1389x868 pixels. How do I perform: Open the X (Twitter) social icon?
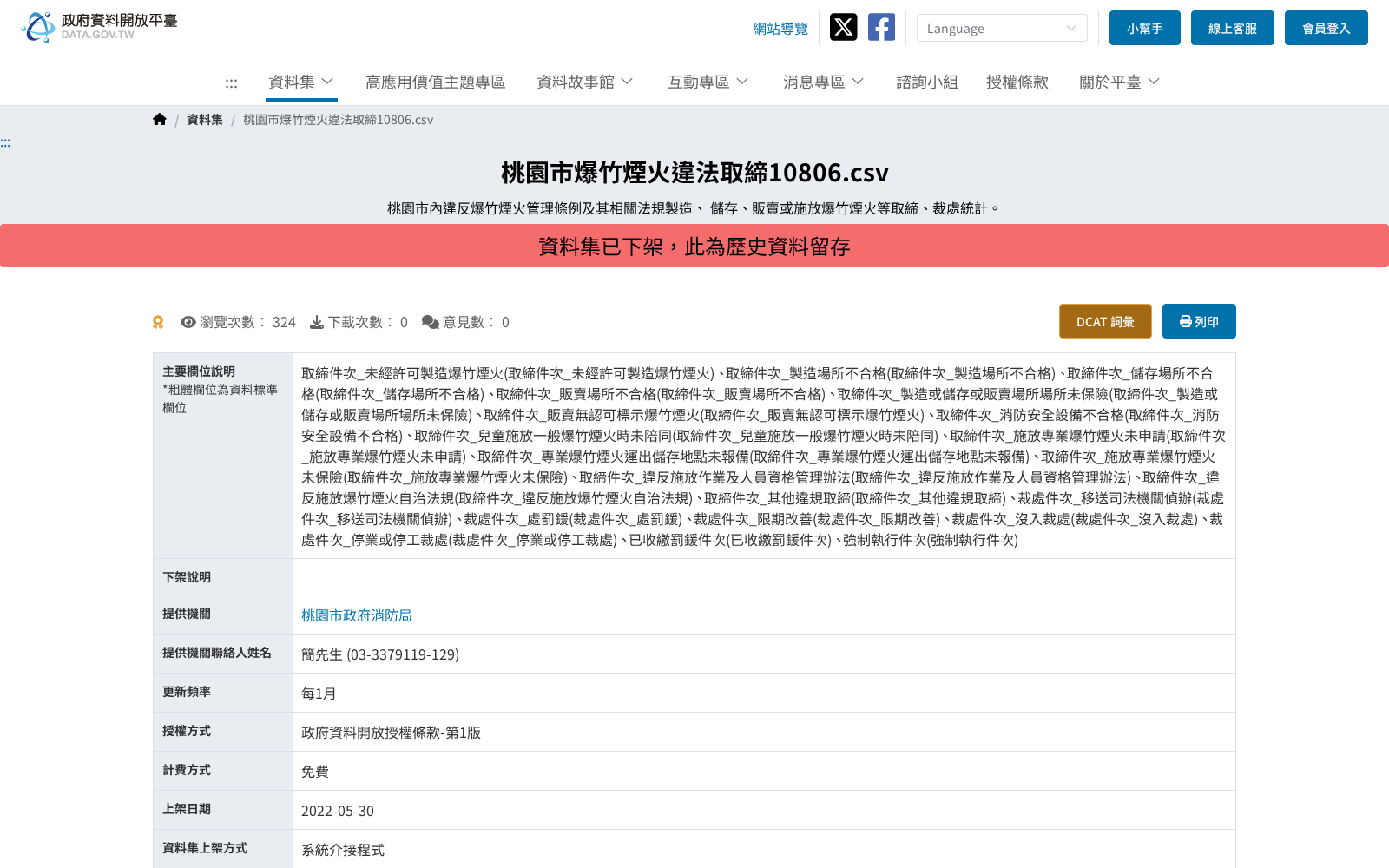pyautogui.click(x=843, y=27)
